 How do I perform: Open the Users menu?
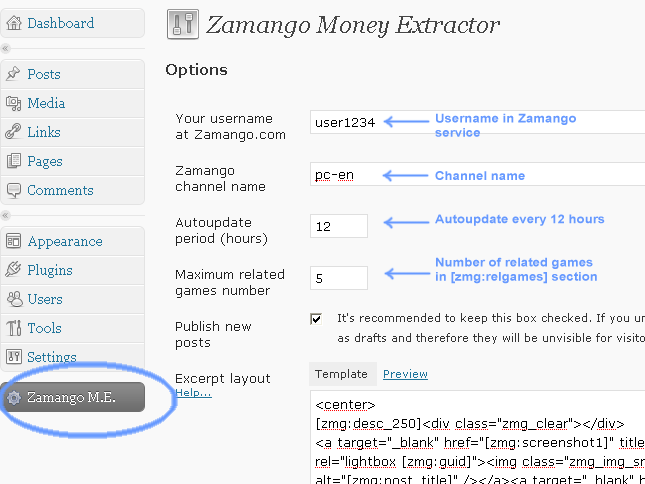tap(72, 299)
